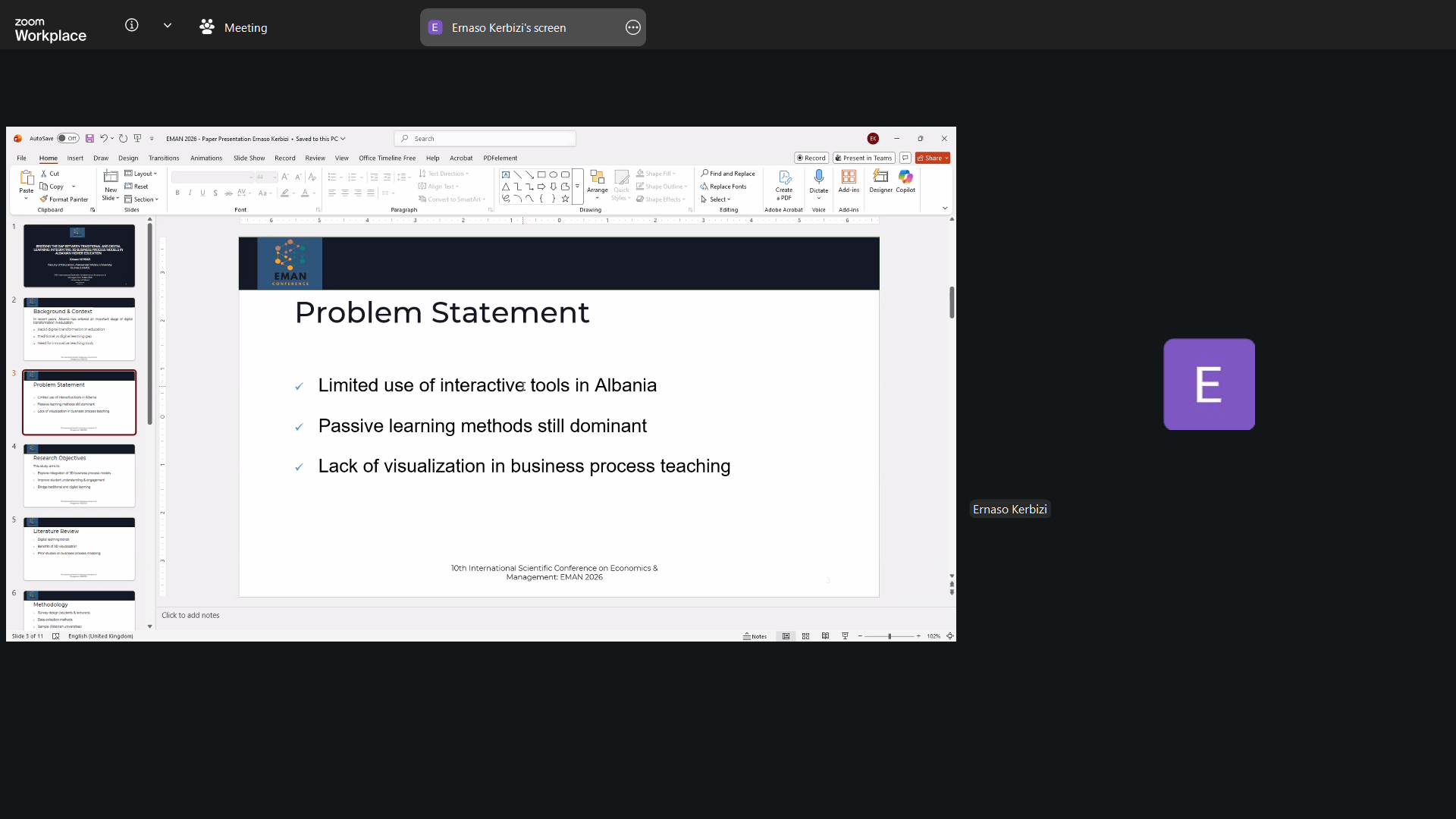Click Create a PDF icon
The image size is (1456, 819).
(x=784, y=182)
